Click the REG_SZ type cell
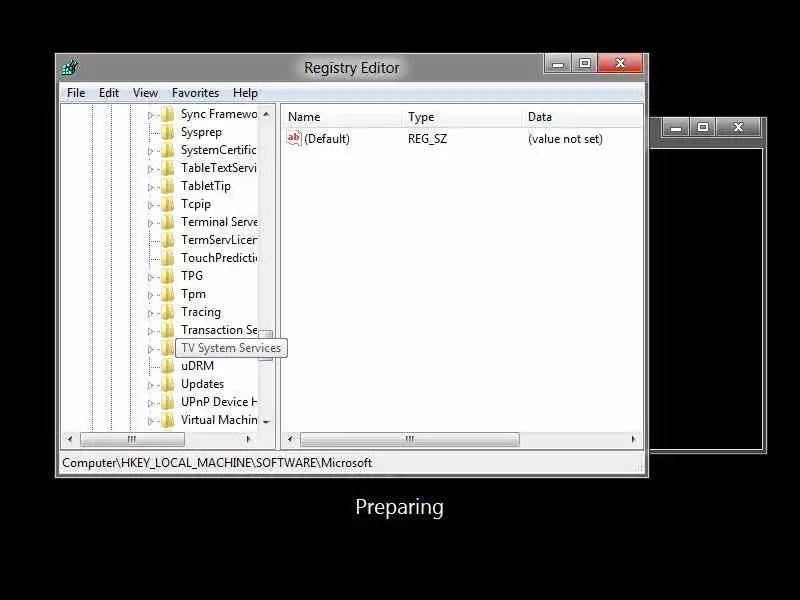Image resolution: width=800 pixels, height=600 pixels. coord(427,139)
